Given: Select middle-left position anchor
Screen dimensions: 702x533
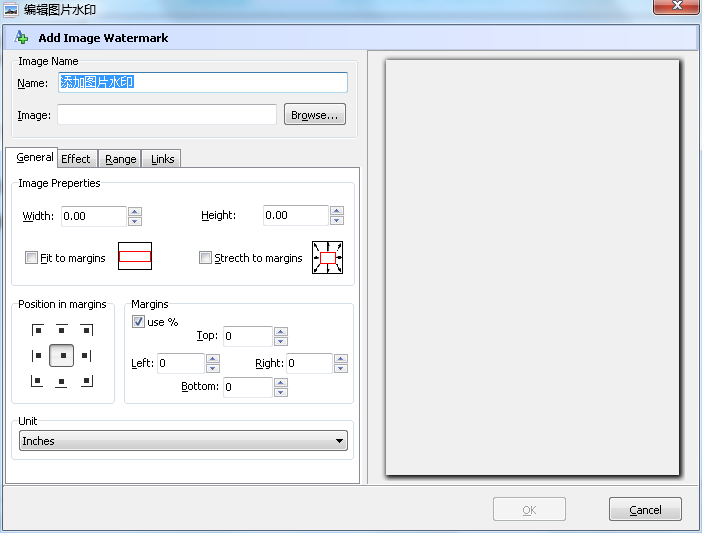Looking at the screenshot, I should tap(38, 355).
